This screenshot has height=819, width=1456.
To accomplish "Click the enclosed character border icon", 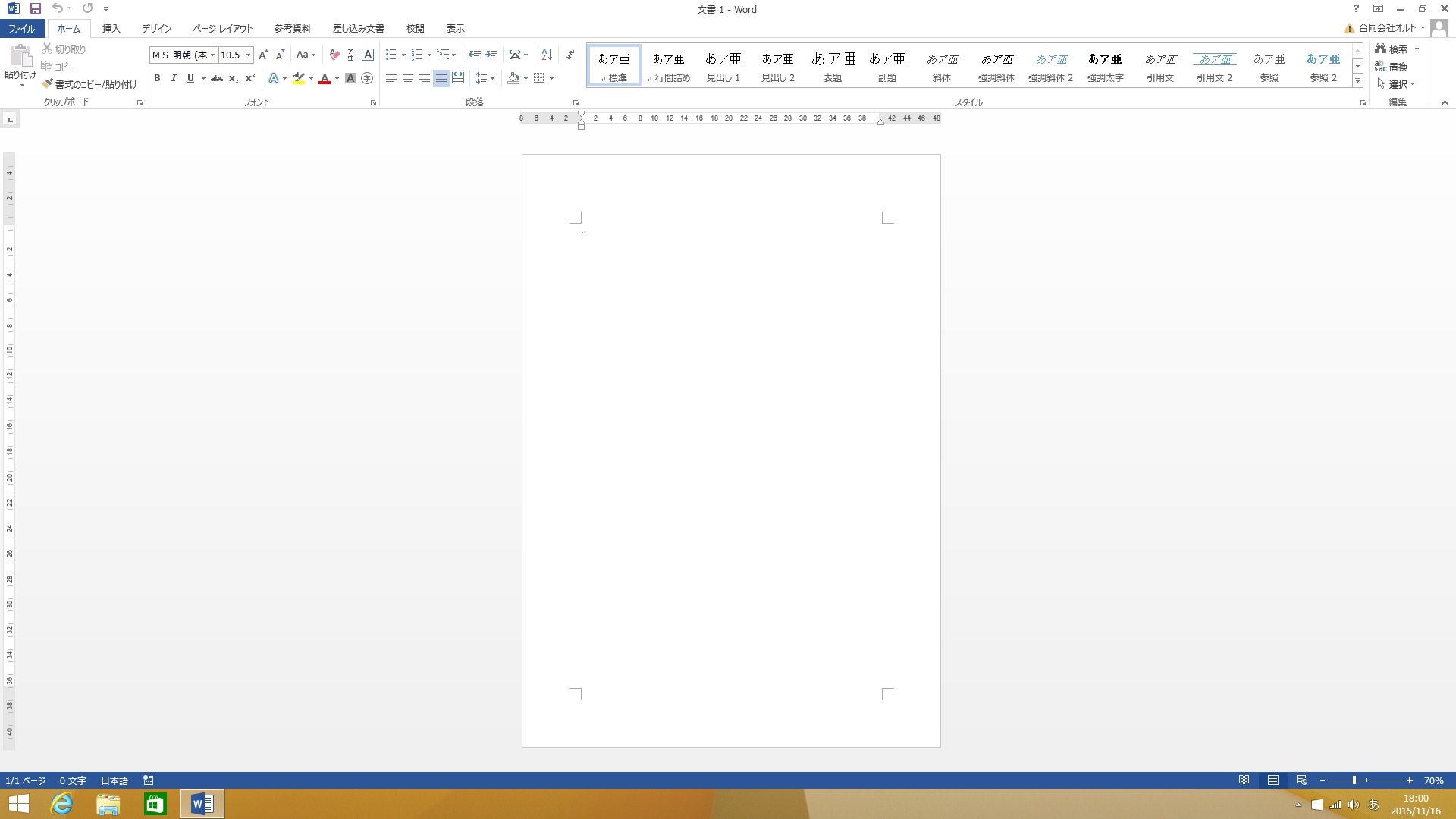I will pyautogui.click(x=368, y=55).
